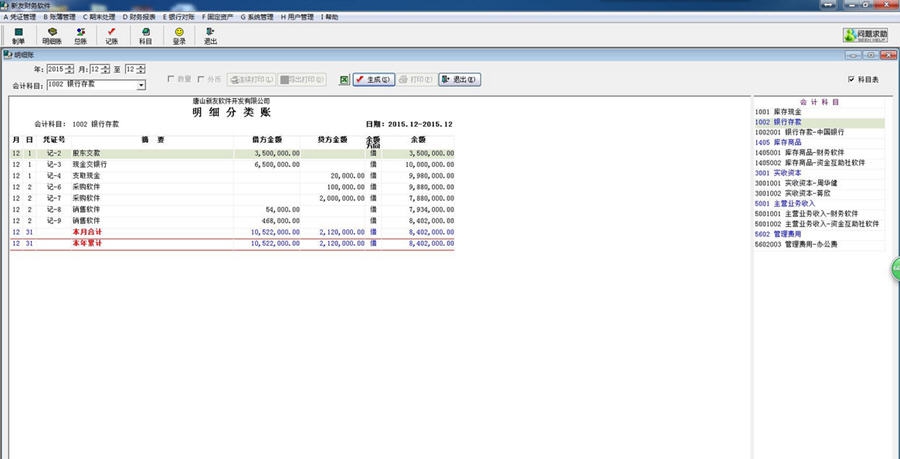The image size is (900, 459).
Task: Select 5001001 主营业务收入-财务软件
Action: 819,213
